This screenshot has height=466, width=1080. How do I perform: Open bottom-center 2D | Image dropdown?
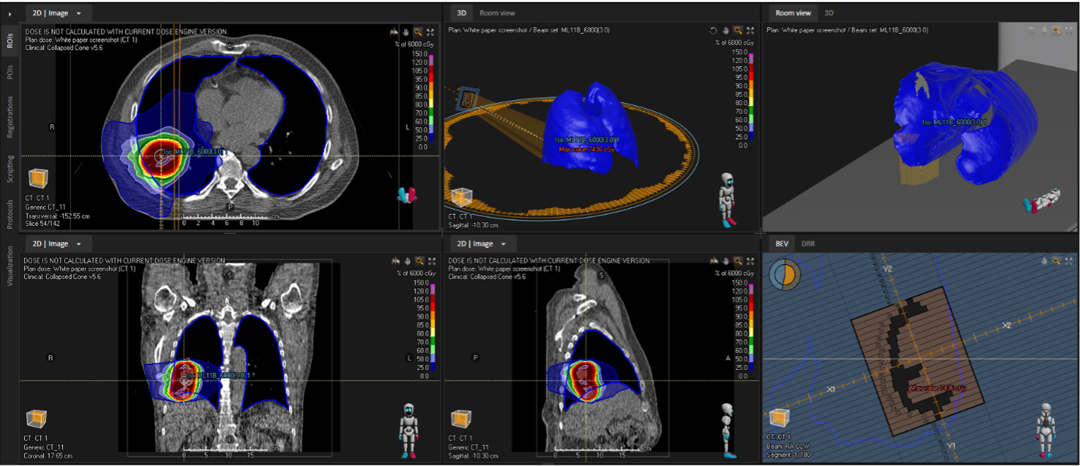[504, 243]
